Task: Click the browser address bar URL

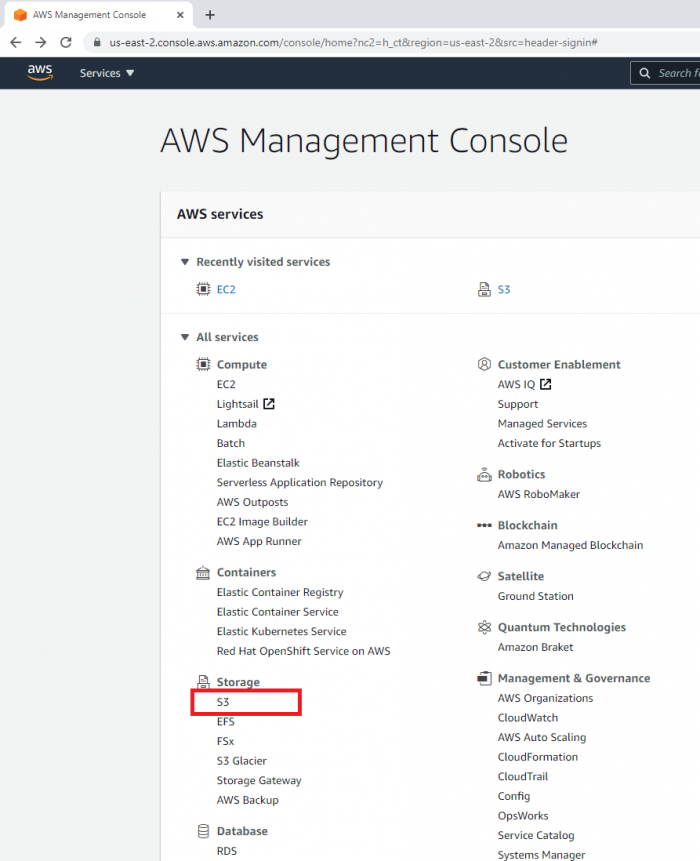Action: (x=354, y=42)
